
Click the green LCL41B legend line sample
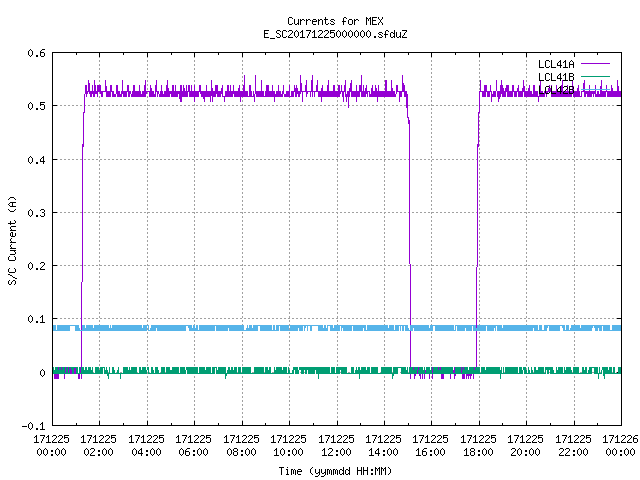tap(595, 76)
